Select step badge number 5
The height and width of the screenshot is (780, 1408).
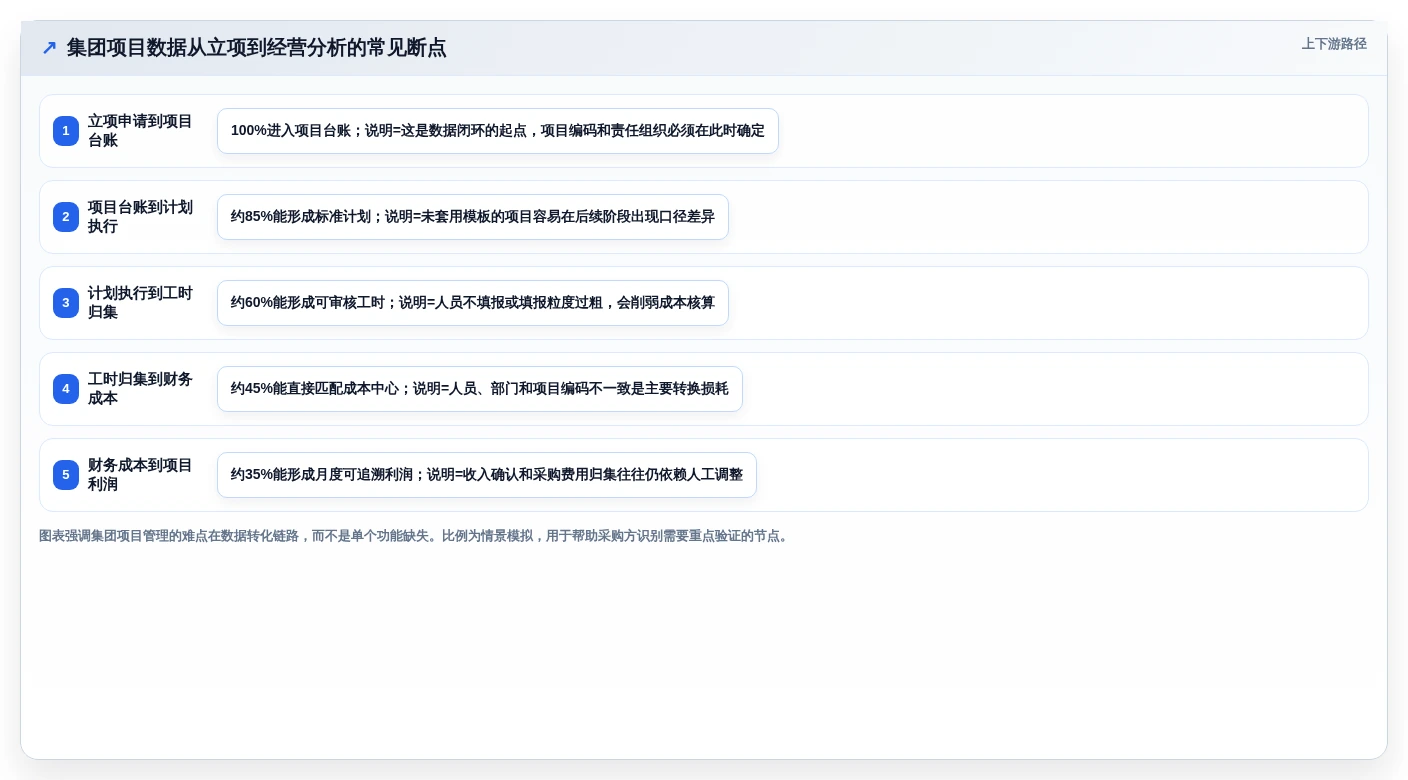tap(66, 475)
